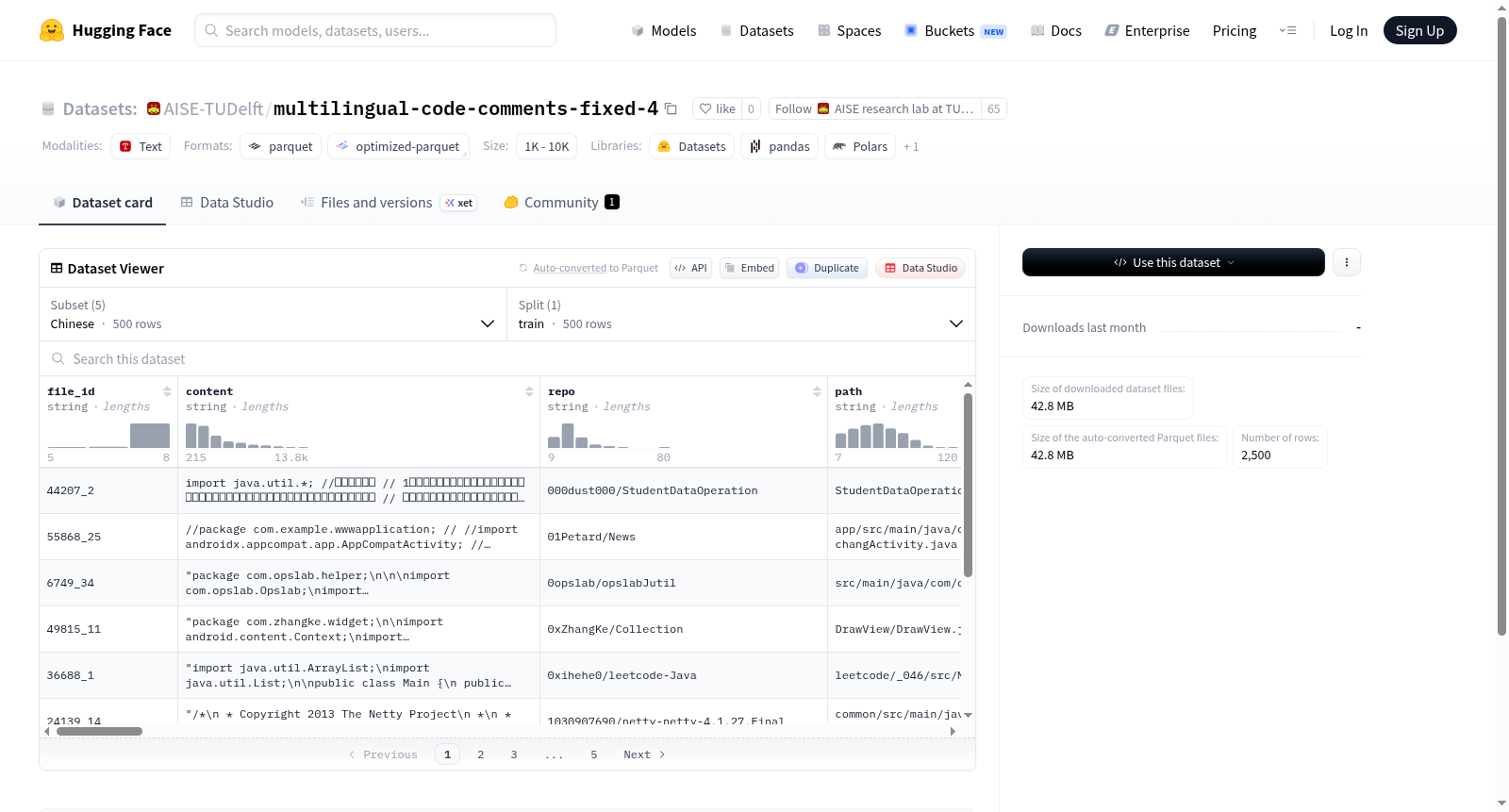Go to Spaces page
Viewport: 1509px width, 812px height.
[x=849, y=30]
